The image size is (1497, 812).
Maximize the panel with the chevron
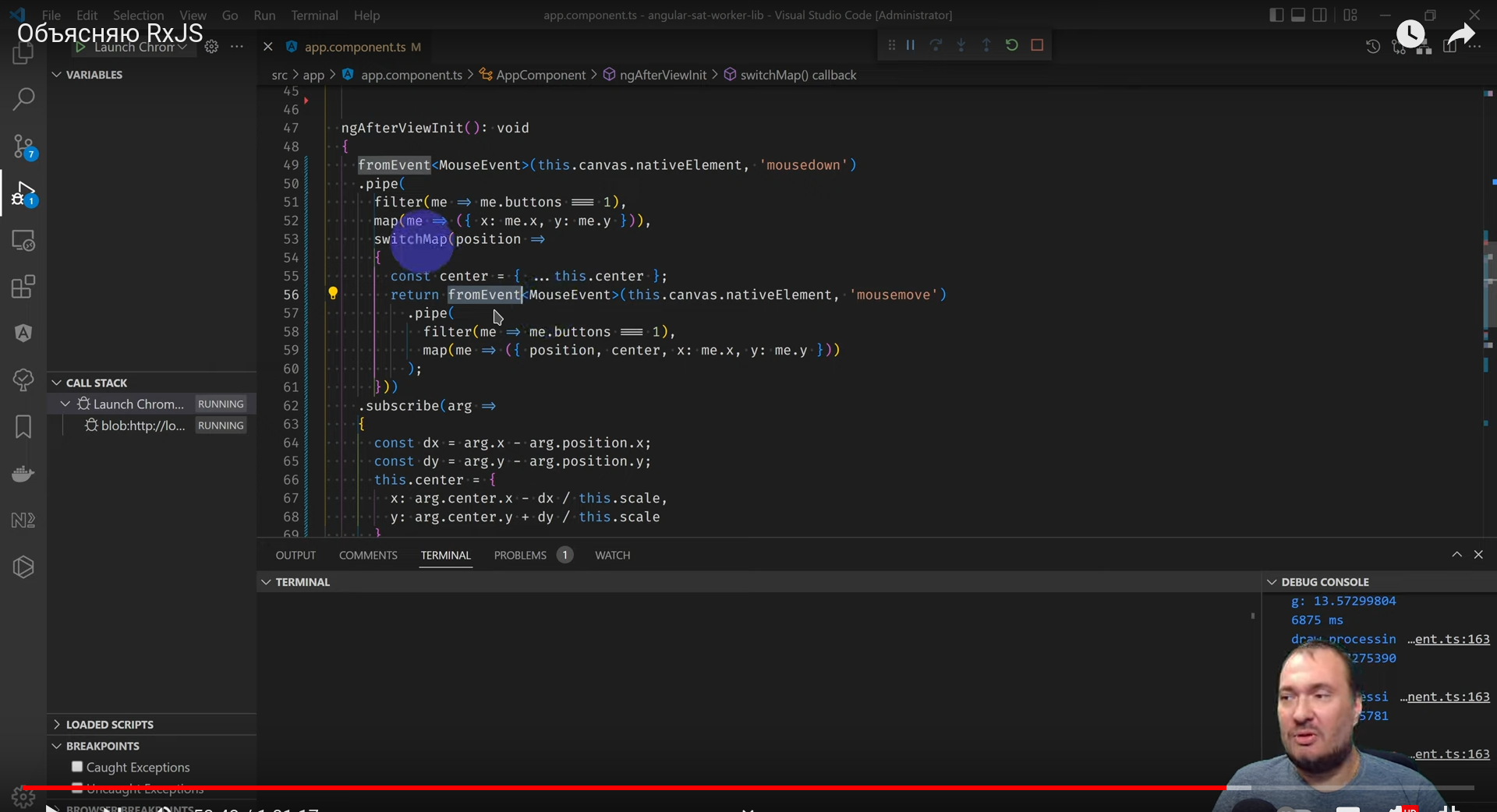pyautogui.click(x=1456, y=555)
